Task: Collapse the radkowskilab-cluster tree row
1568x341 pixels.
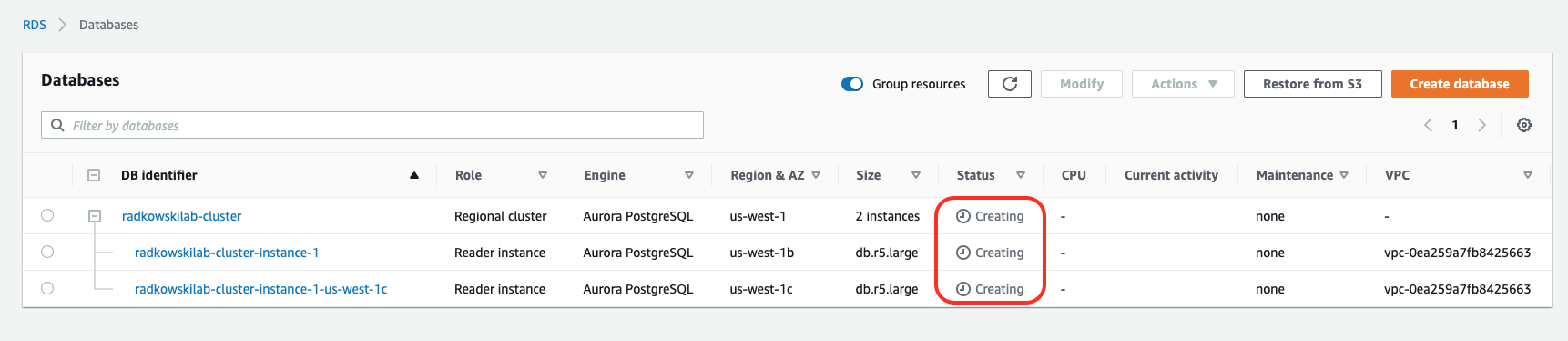Action: 94,216
